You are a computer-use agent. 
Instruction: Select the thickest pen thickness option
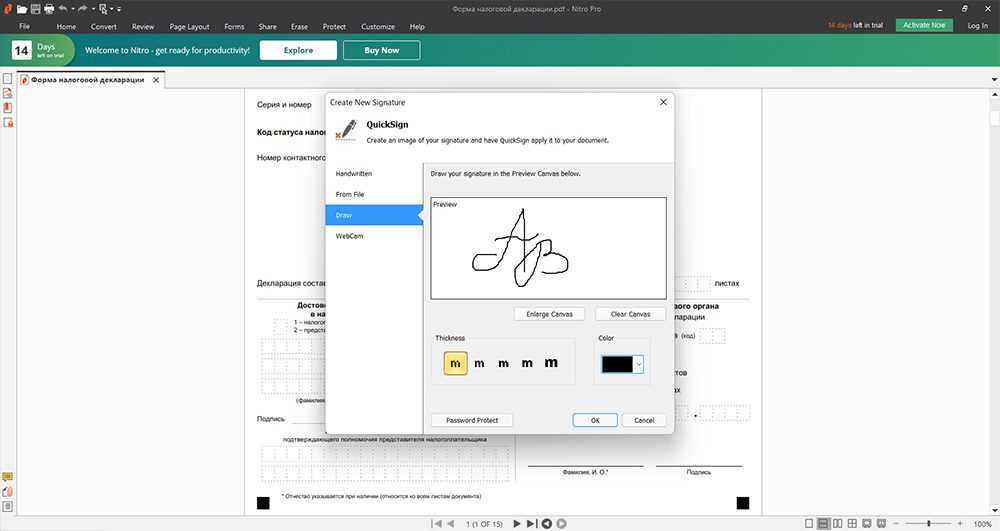551,364
